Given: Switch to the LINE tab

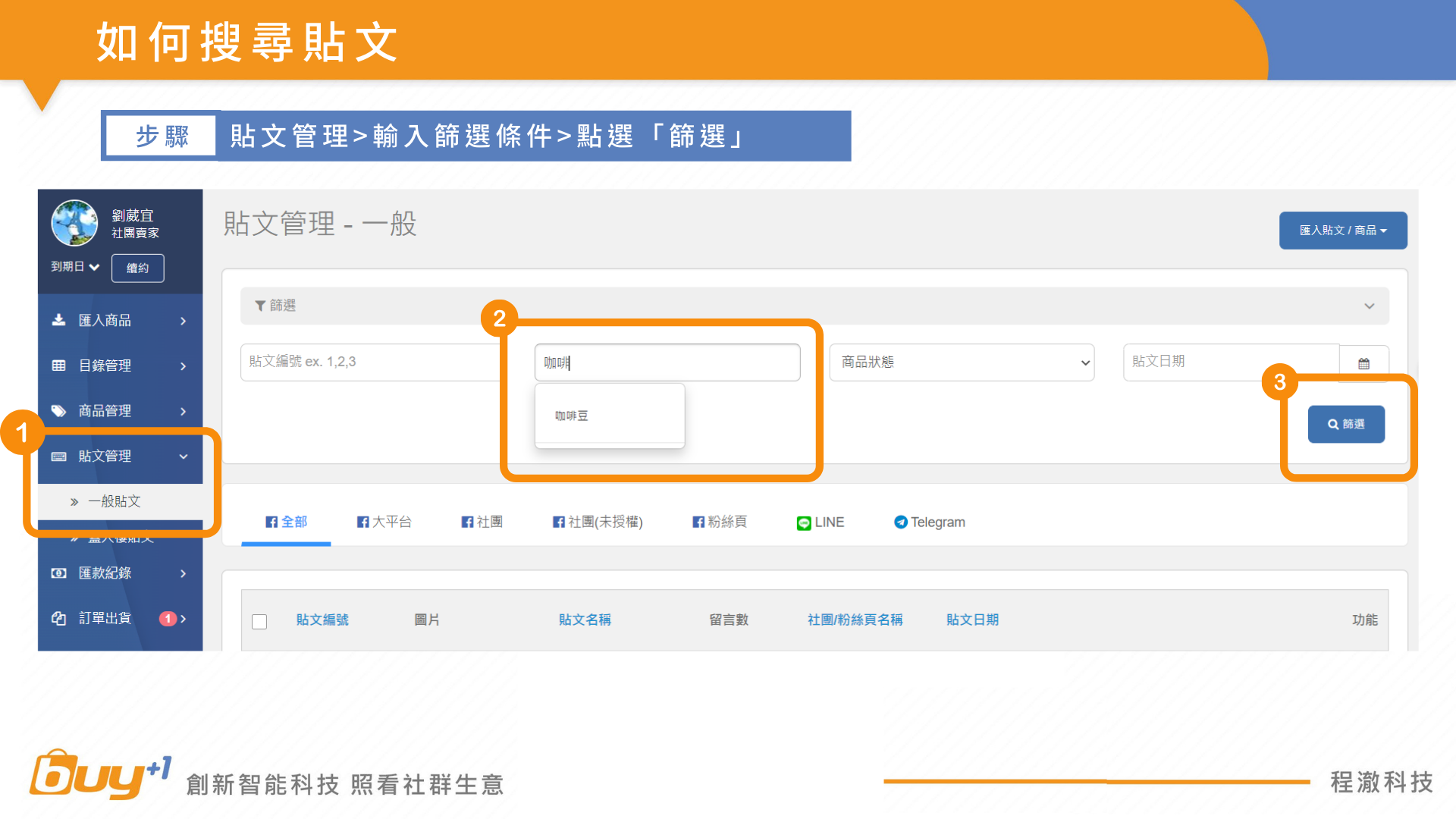Looking at the screenshot, I should pyautogui.click(x=821, y=522).
